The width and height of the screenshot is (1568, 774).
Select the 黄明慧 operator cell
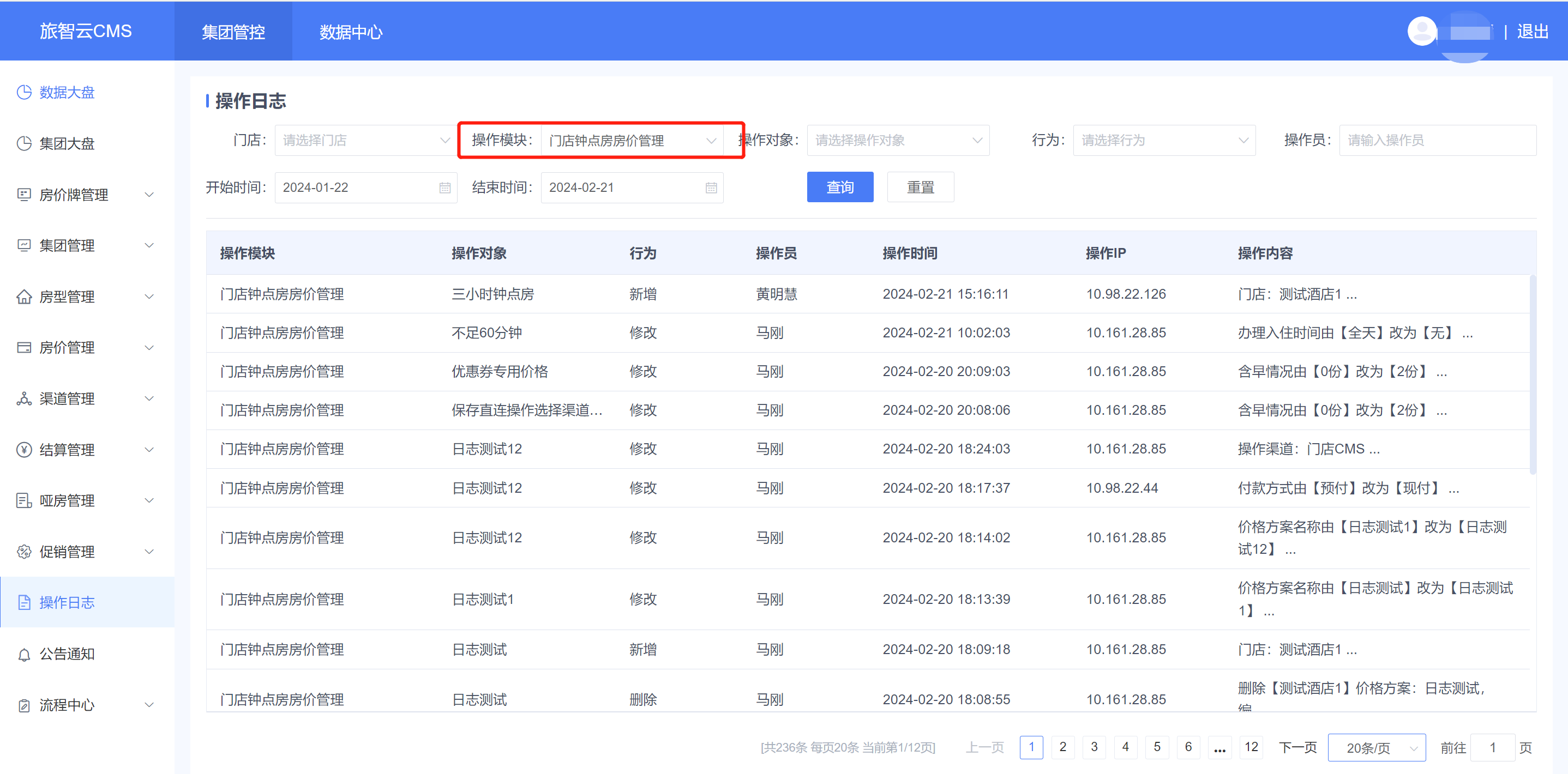pyautogui.click(x=776, y=294)
